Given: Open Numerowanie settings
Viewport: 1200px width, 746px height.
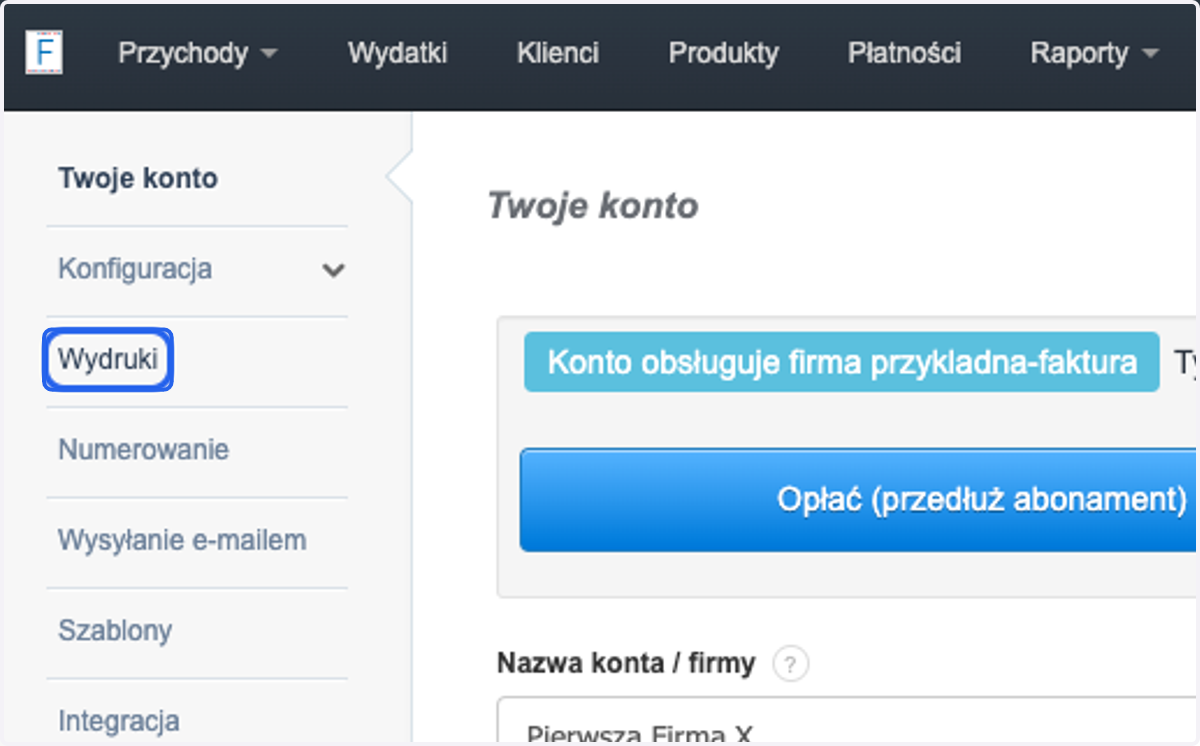Looking at the screenshot, I should pos(143,450).
